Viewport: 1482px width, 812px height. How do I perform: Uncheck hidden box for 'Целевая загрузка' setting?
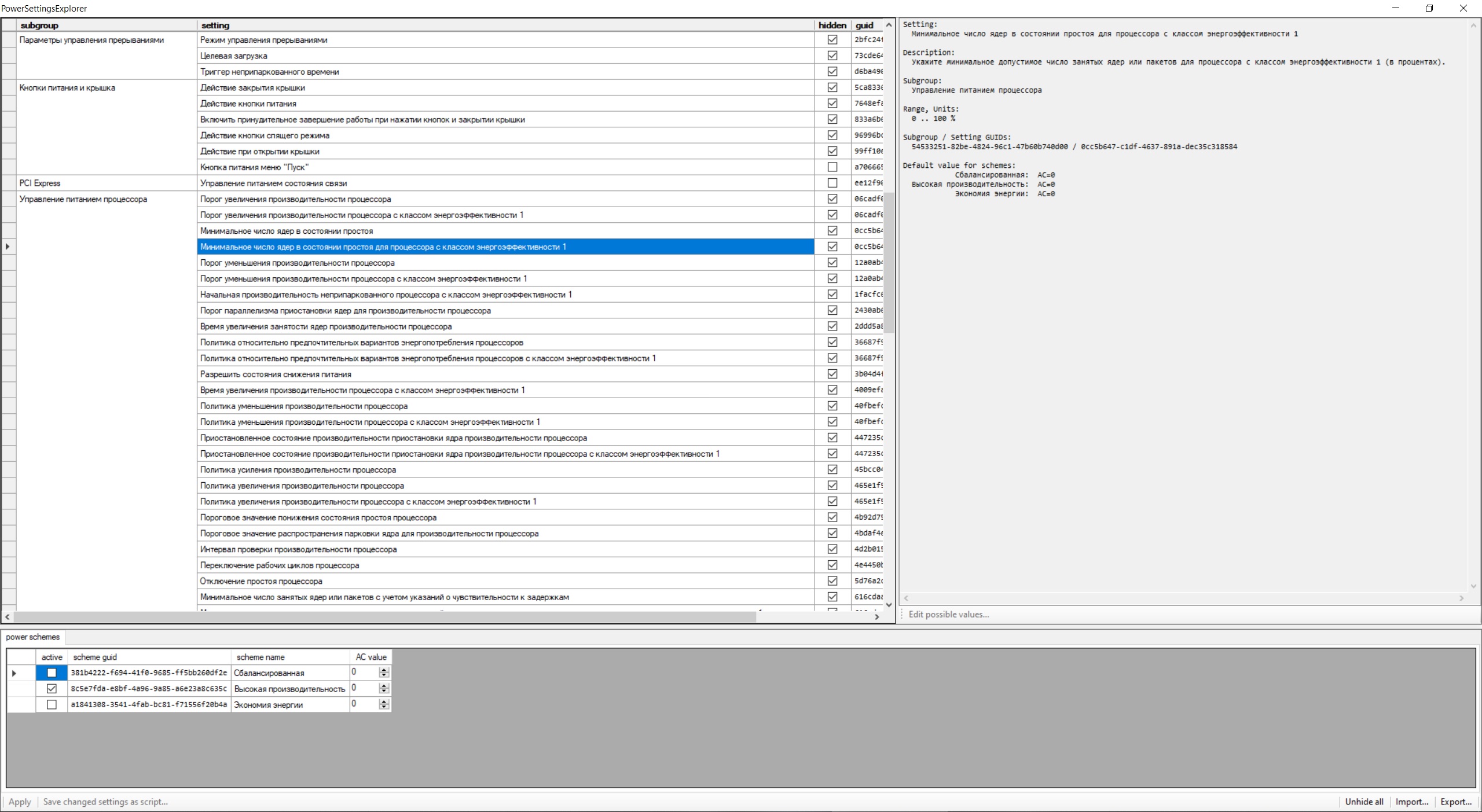pyautogui.click(x=832, y=56)
